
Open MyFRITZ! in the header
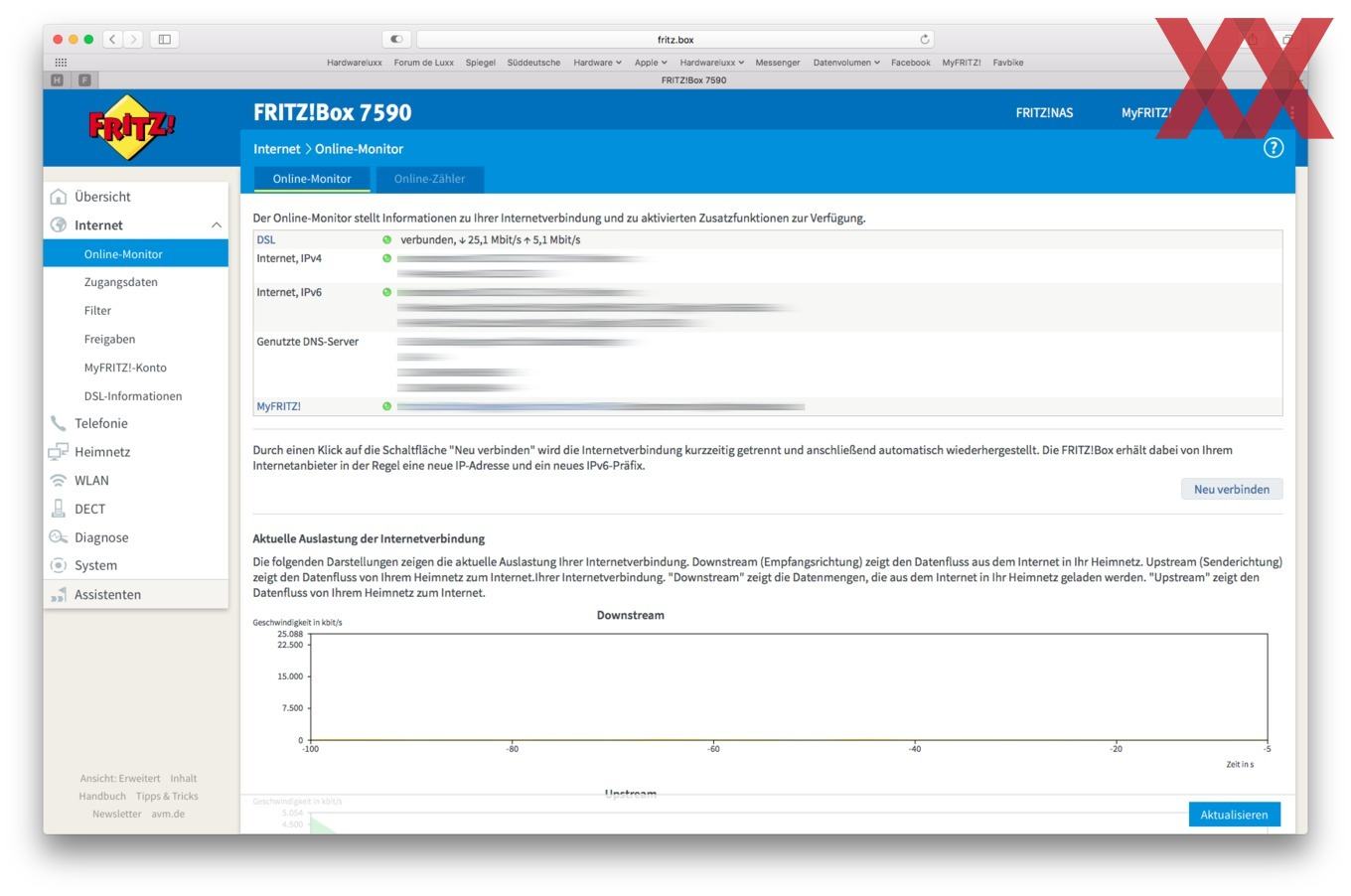click(x=1145, y=113)
